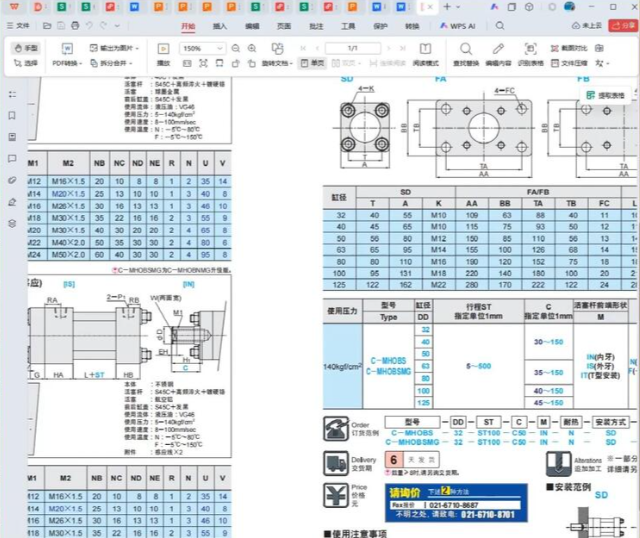Image resolution: width=640 pixels, height=538 pixels.
Task: Switch to the 页面 tab
Action: pos(284,26)
